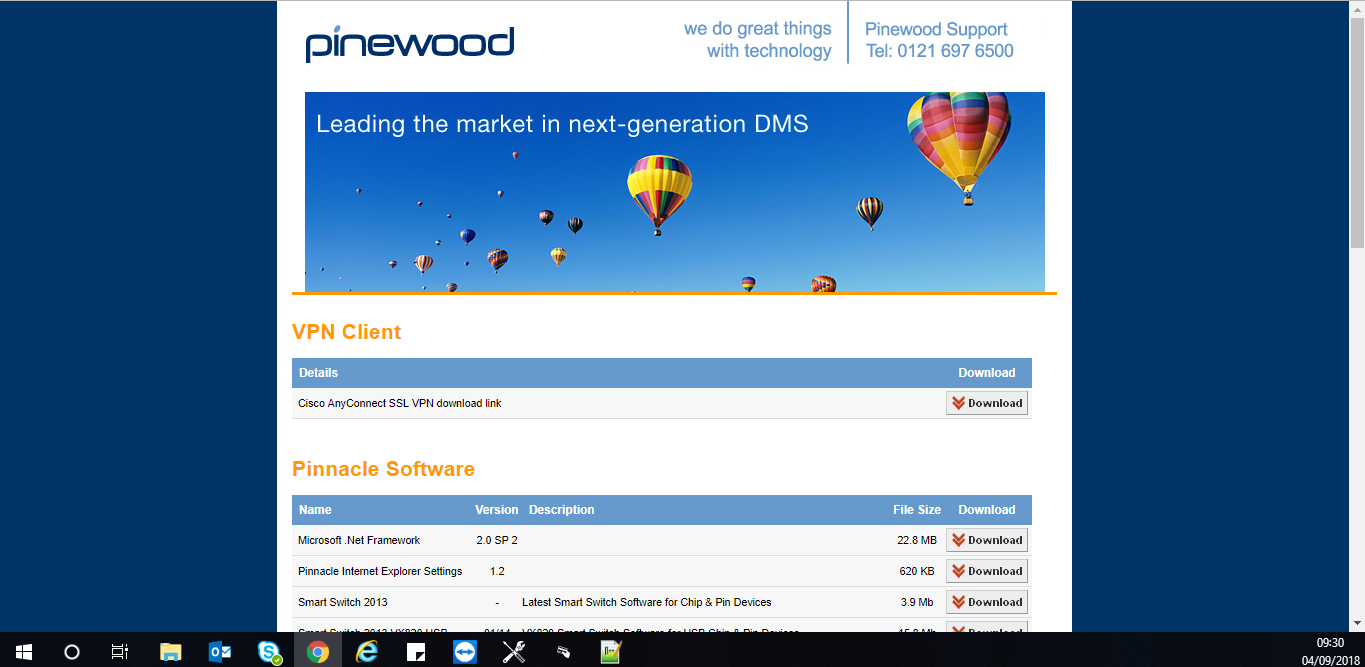
Task: Click the 'Description' column header
Action: pos(561,510)
